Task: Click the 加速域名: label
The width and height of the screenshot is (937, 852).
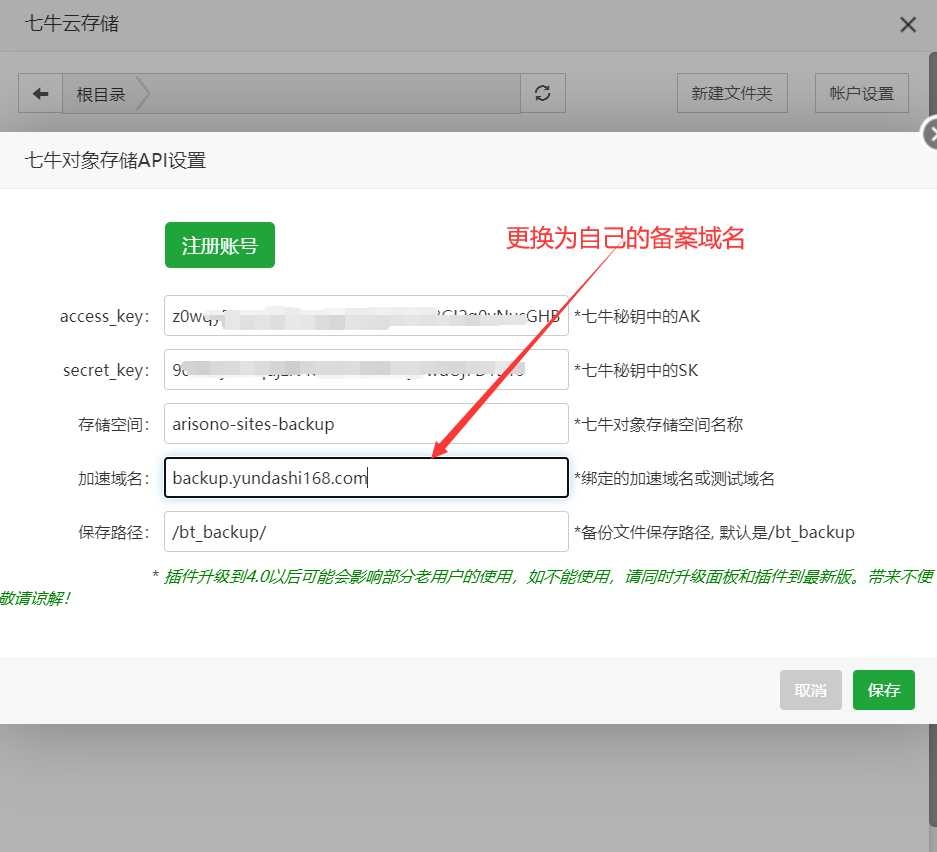Action: [114, 478]
